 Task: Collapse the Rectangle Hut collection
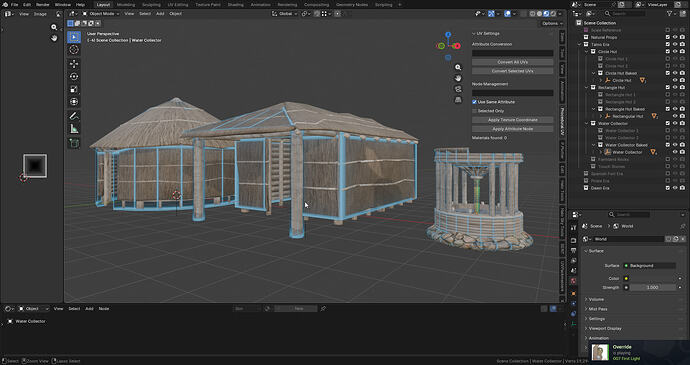click(587, 88)
